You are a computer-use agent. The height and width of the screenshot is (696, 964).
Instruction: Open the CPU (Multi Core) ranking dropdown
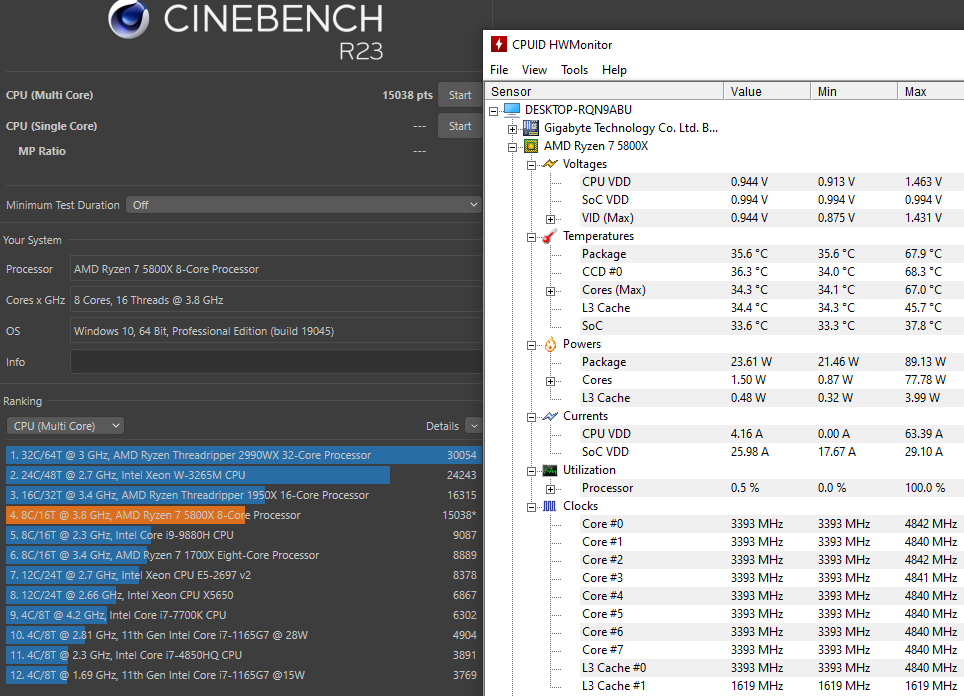point(65,426)
